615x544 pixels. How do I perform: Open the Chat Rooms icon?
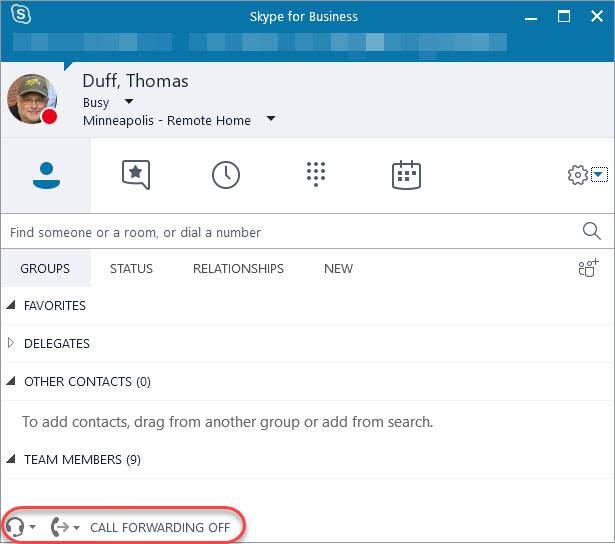[x=136, y=175]
